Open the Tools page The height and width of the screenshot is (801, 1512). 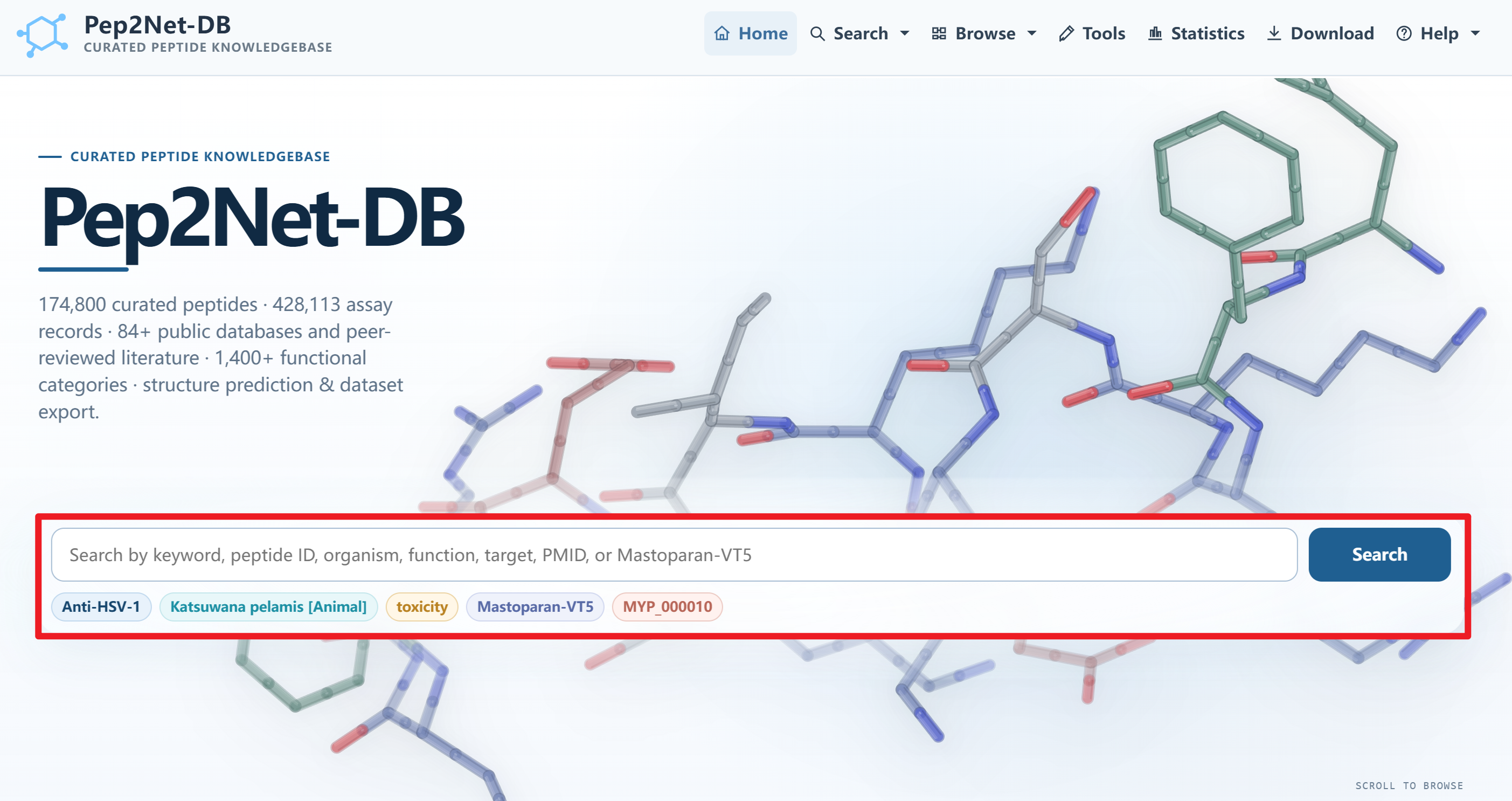coord(1092,33)
